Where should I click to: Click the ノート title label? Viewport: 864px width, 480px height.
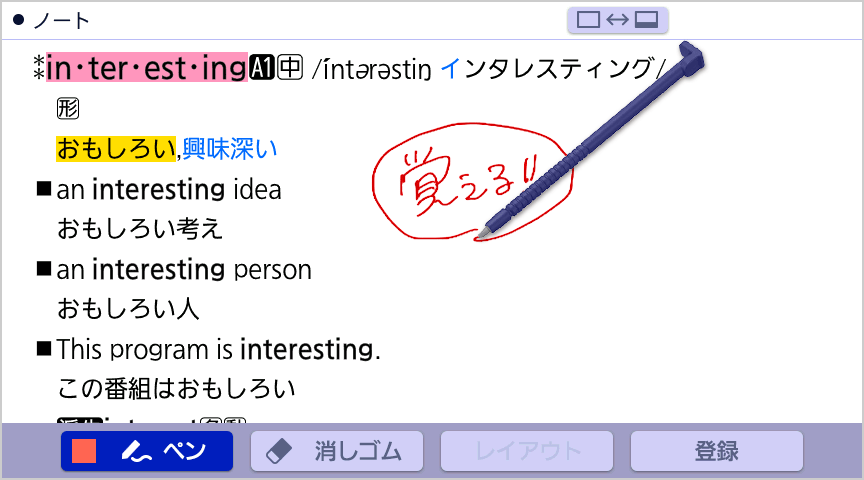[61, 21]
